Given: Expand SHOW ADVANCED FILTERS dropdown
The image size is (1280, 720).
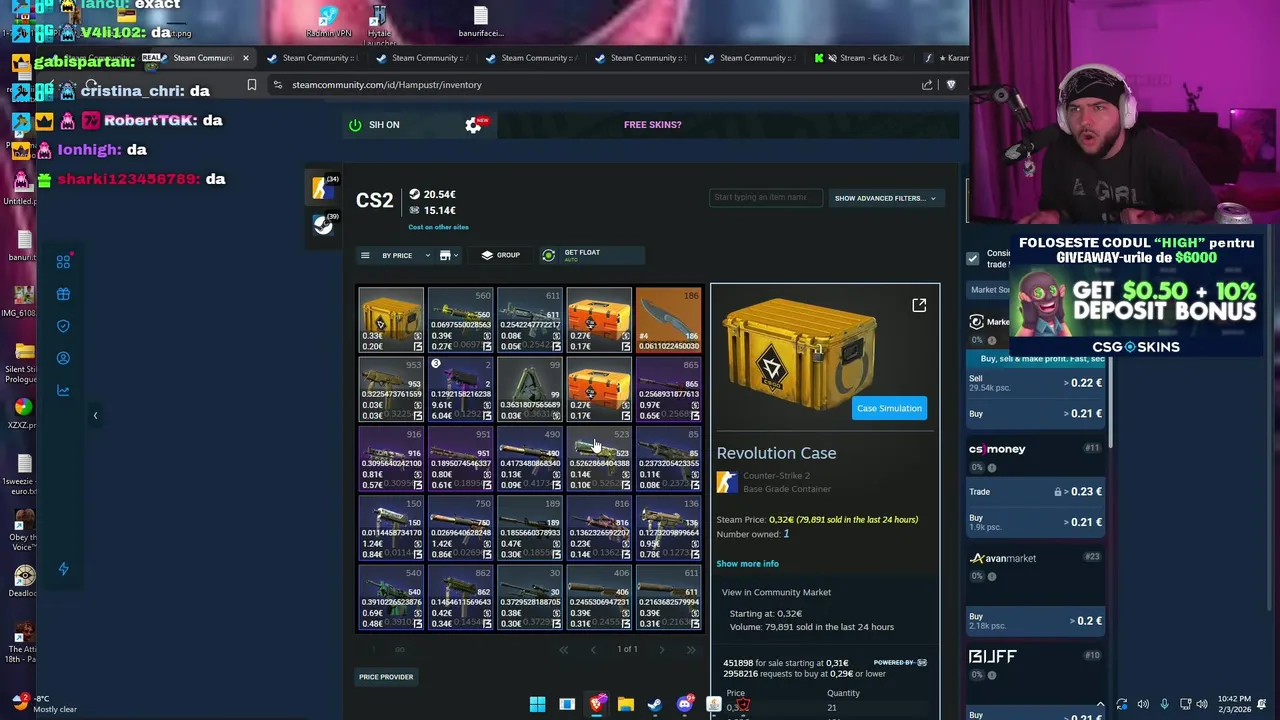Looking at the screenshot, I should click(885, 198).
